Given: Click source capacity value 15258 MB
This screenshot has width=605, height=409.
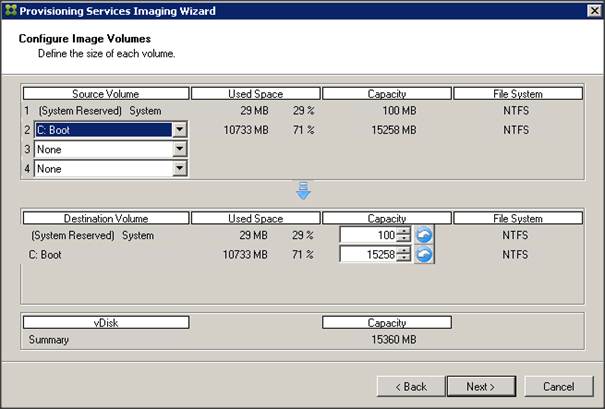Looking at the screenshot, I should (394, 130).
